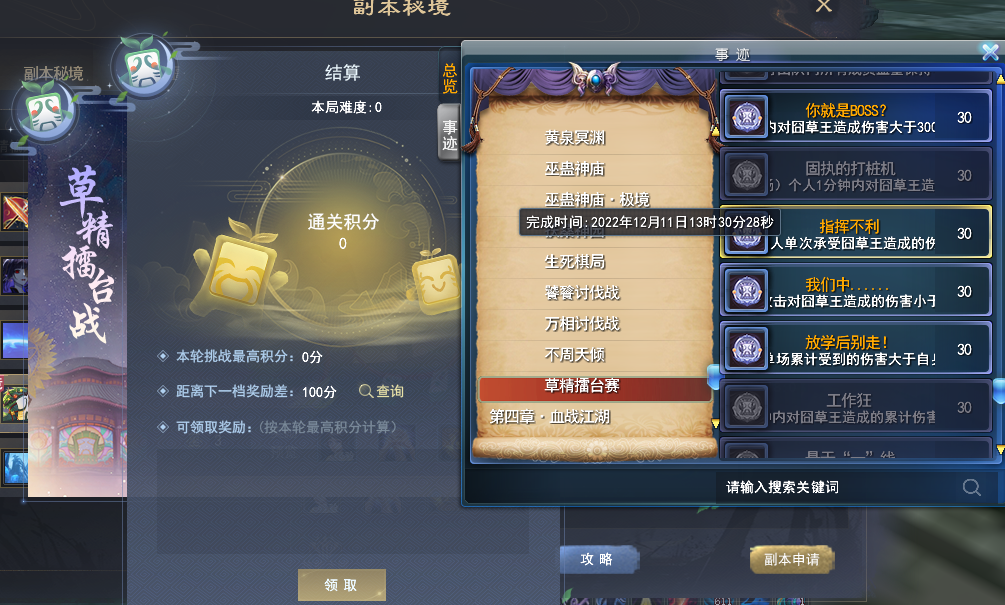1005x605 pixels.
Task: Click the 我们中...... achievement badge icon
Action: pos(747,291)
